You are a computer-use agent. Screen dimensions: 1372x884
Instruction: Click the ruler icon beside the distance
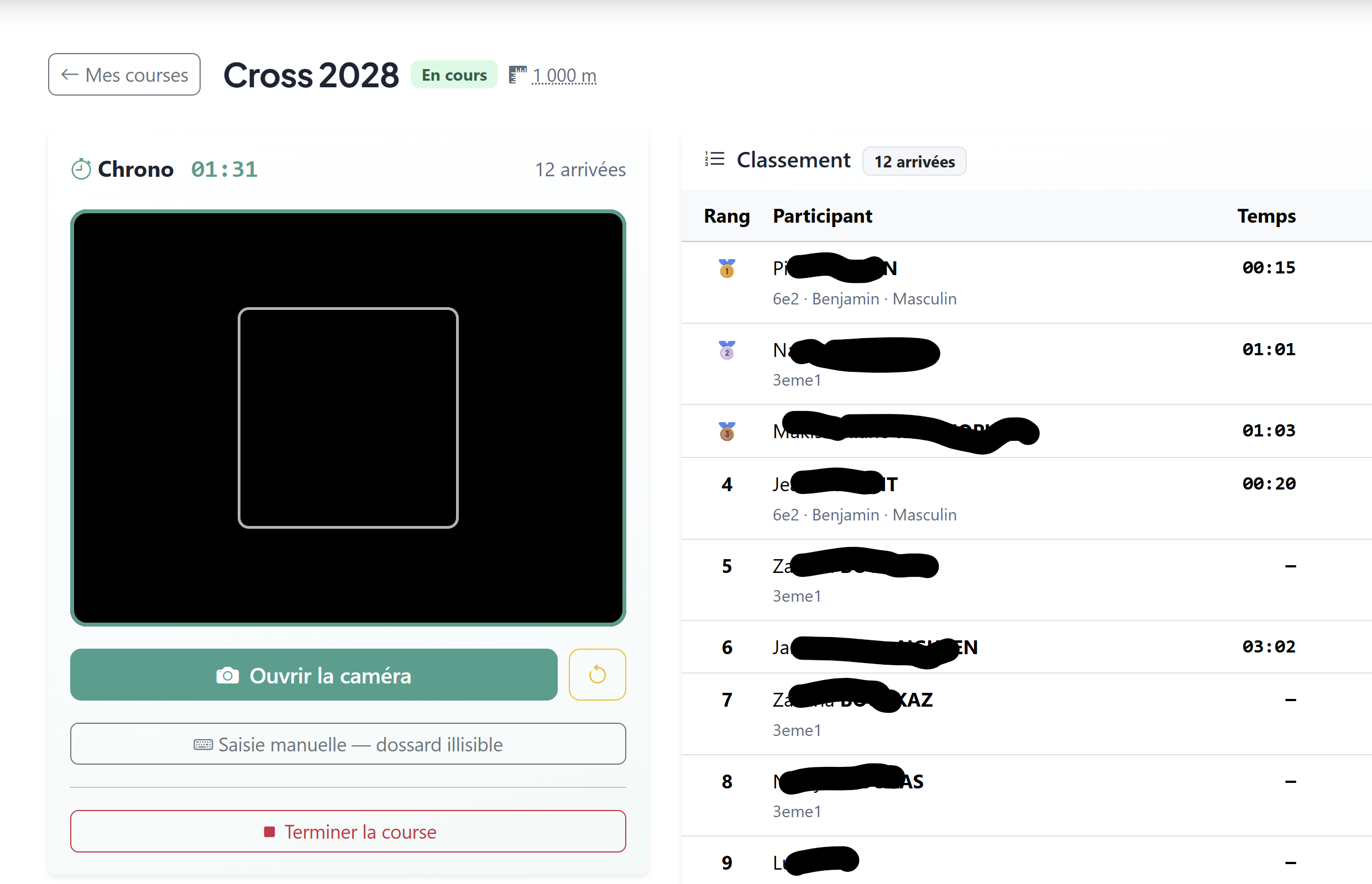(517, 75)
